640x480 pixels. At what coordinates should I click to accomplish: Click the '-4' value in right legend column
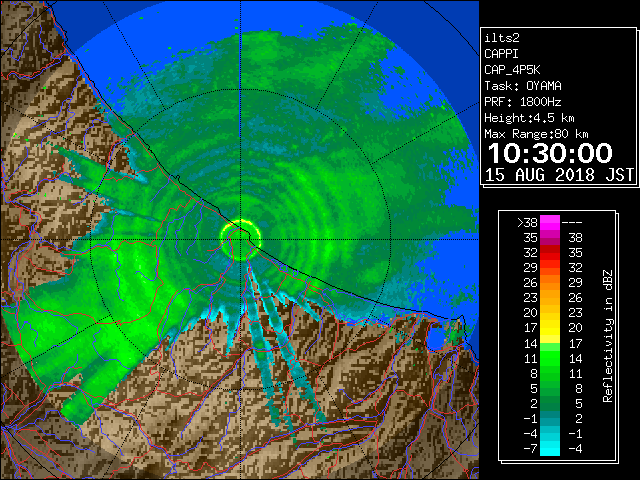pyautogui.click(x=575, y=449)
